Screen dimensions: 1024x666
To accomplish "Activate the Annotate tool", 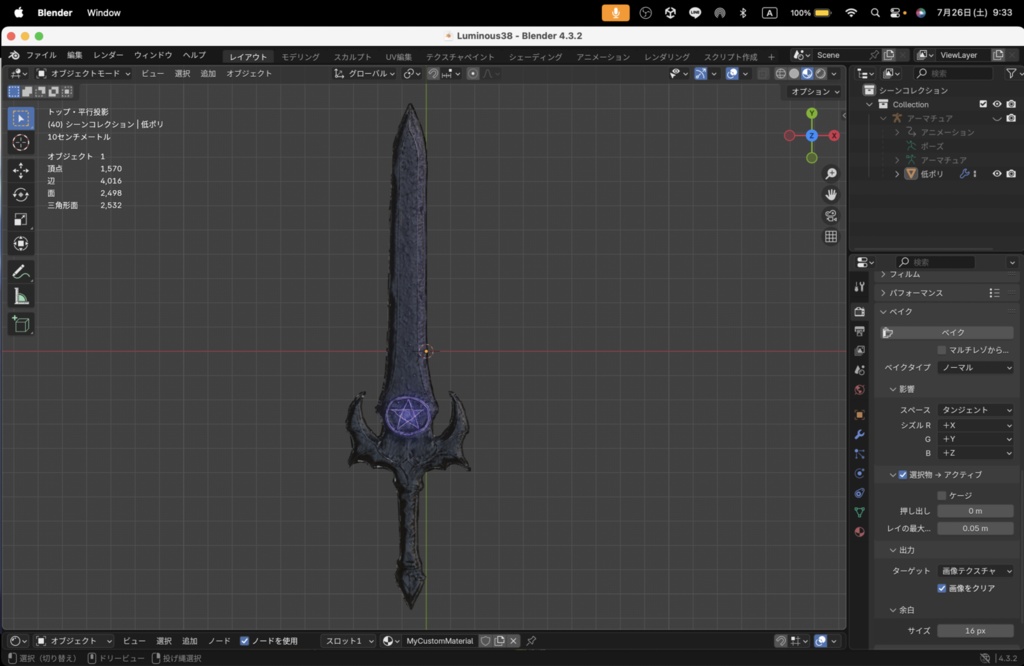I will pos(21,271).
